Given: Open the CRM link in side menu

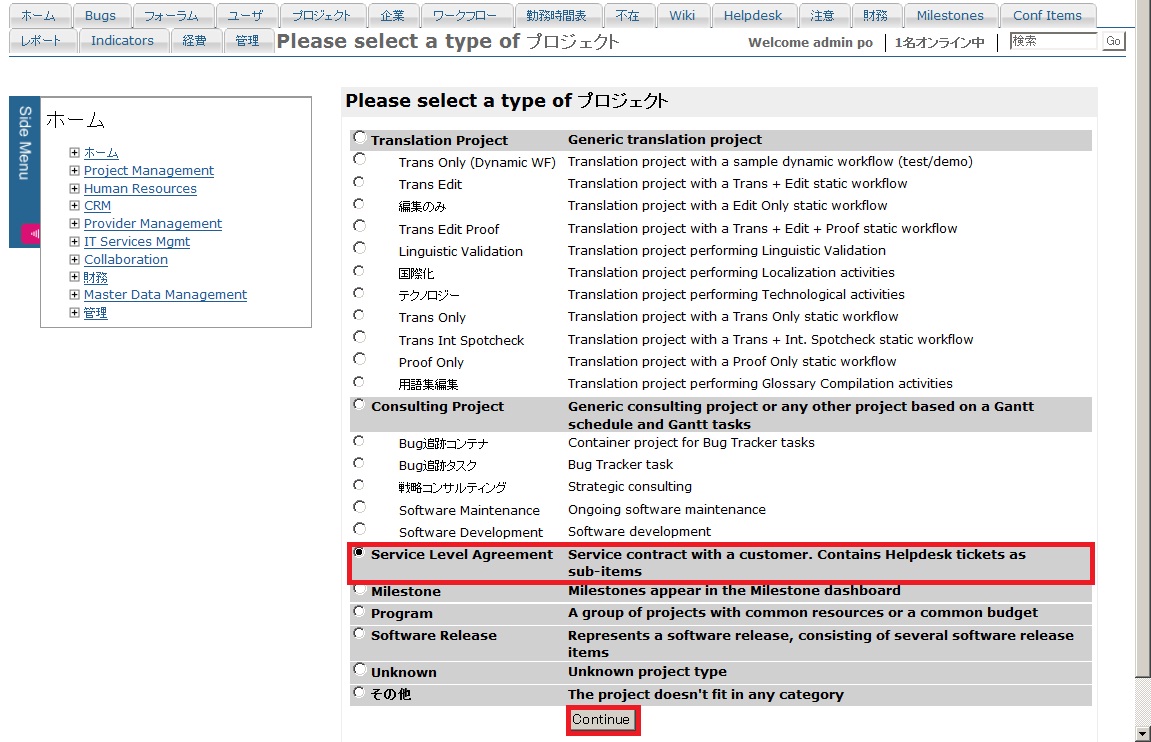Looking at the screenshot, I should pyautogui.click(x=98, y=206).
